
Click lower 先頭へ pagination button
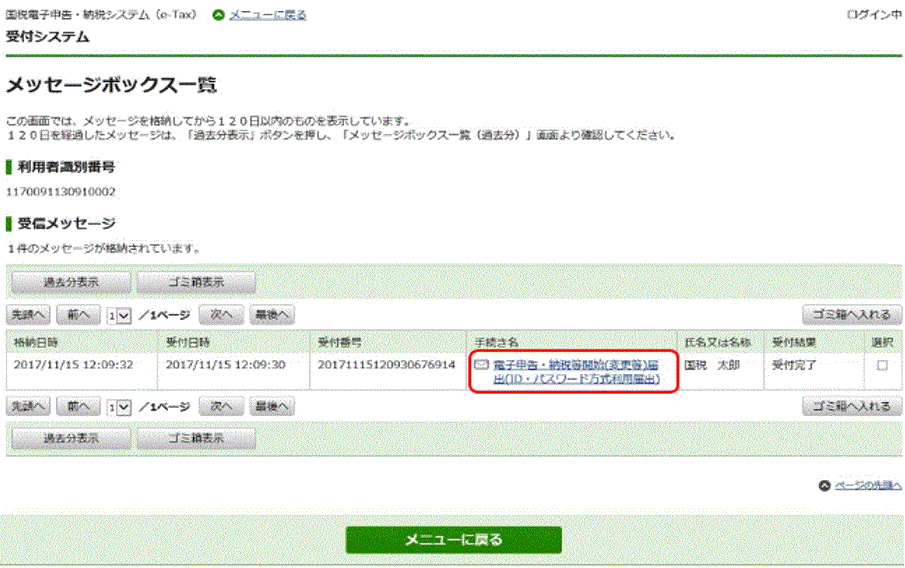[28, 406]
